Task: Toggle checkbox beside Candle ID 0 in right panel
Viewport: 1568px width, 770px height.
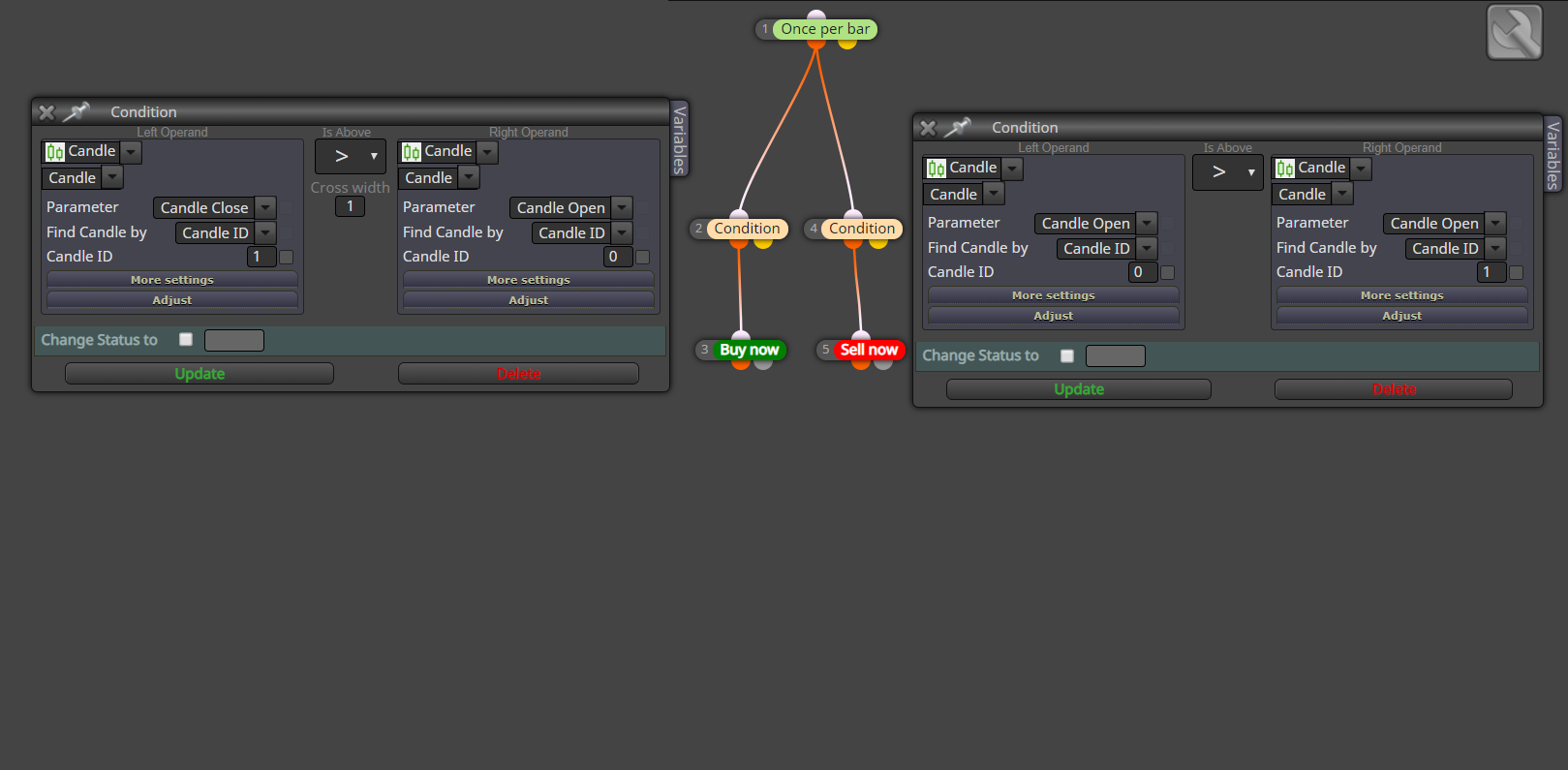Action: click(x=1167, y=272)
